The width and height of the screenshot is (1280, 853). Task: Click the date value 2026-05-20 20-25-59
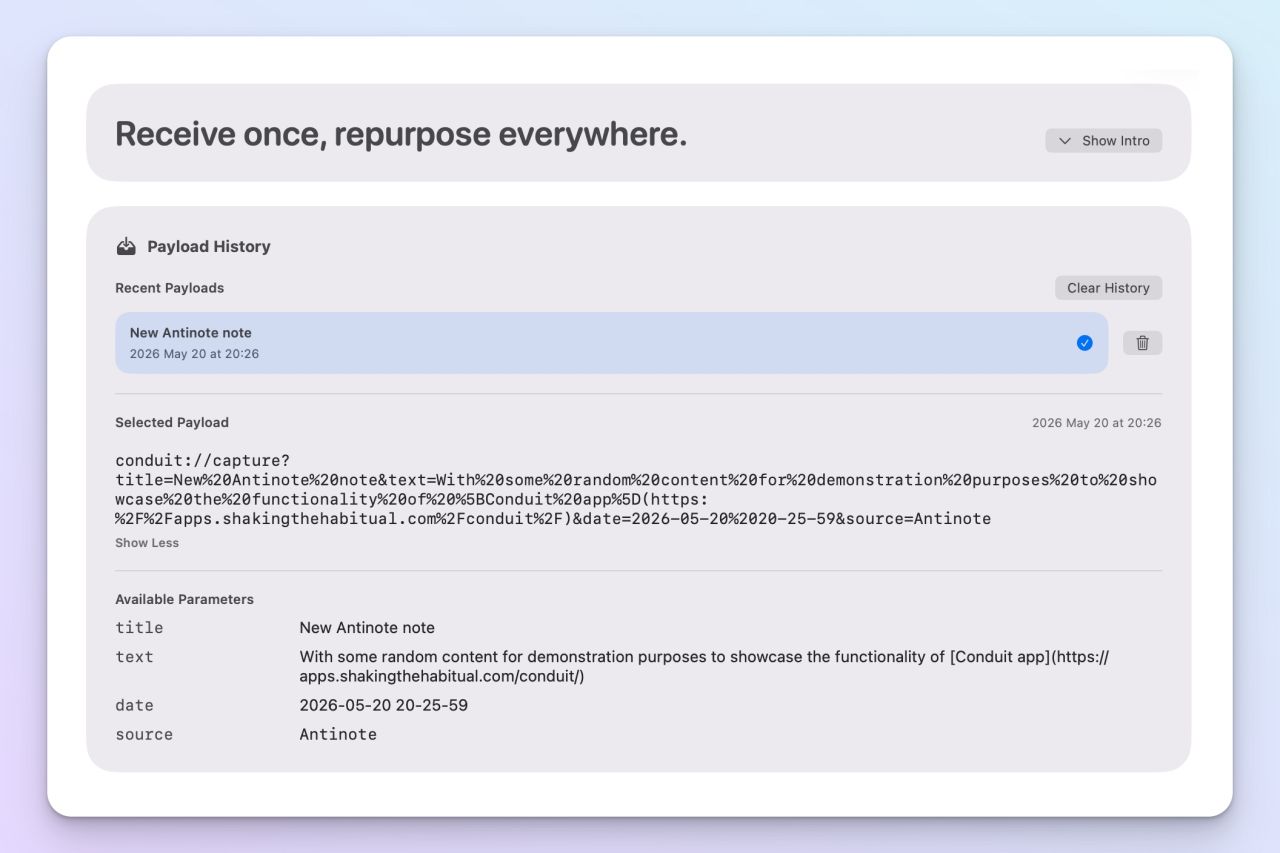click(x=384, y=706)
